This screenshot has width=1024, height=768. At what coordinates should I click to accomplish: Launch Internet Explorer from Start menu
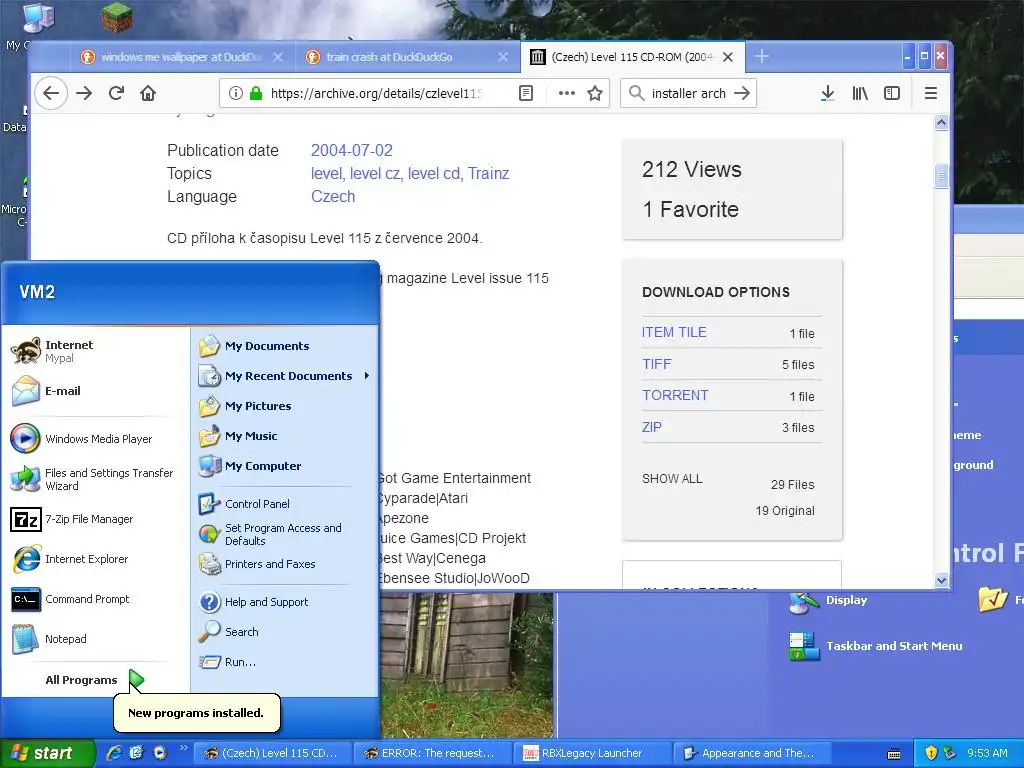click(95, 559)
